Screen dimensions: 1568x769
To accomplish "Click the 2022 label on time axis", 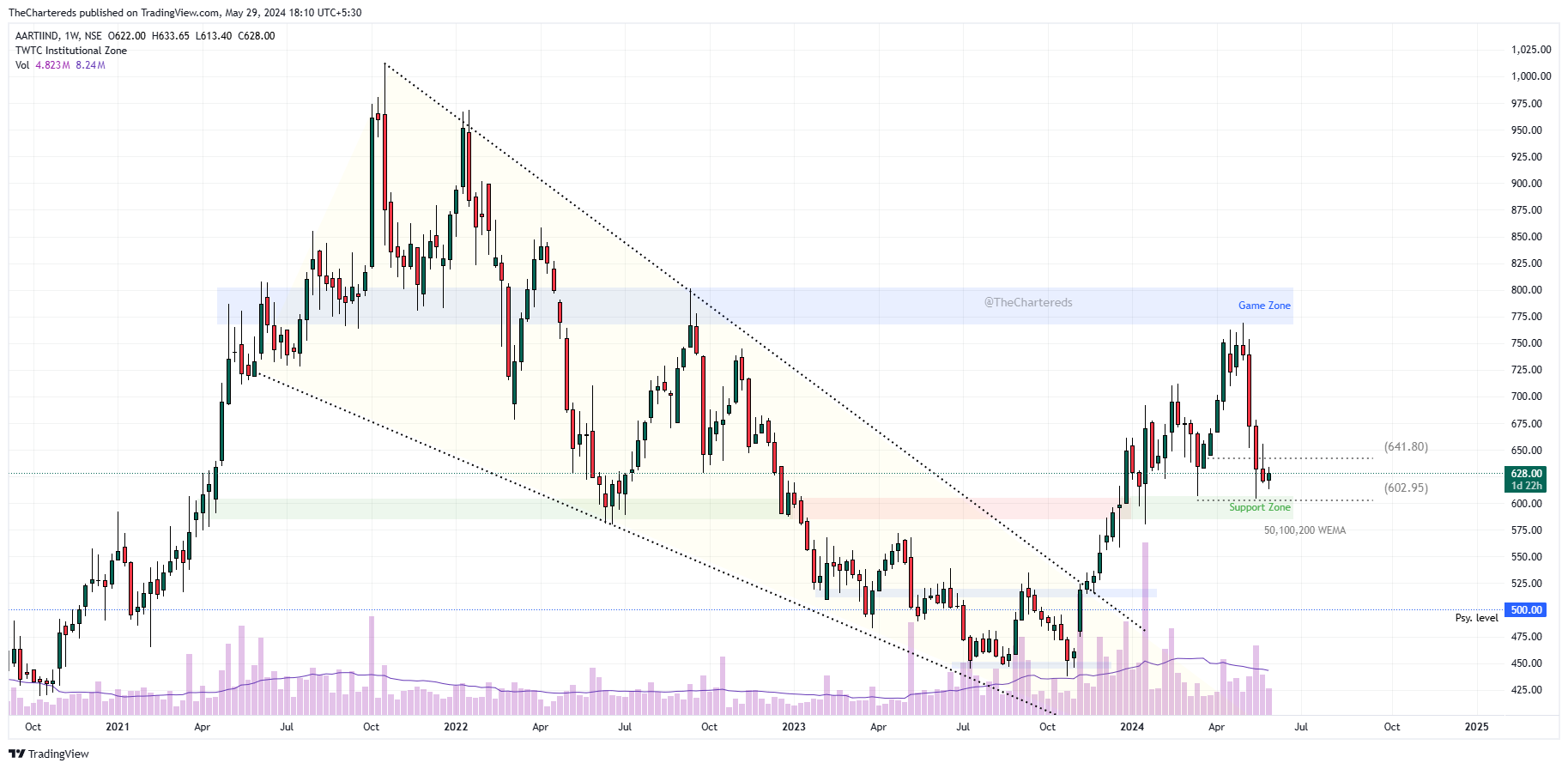I will [x=456, y=727].
